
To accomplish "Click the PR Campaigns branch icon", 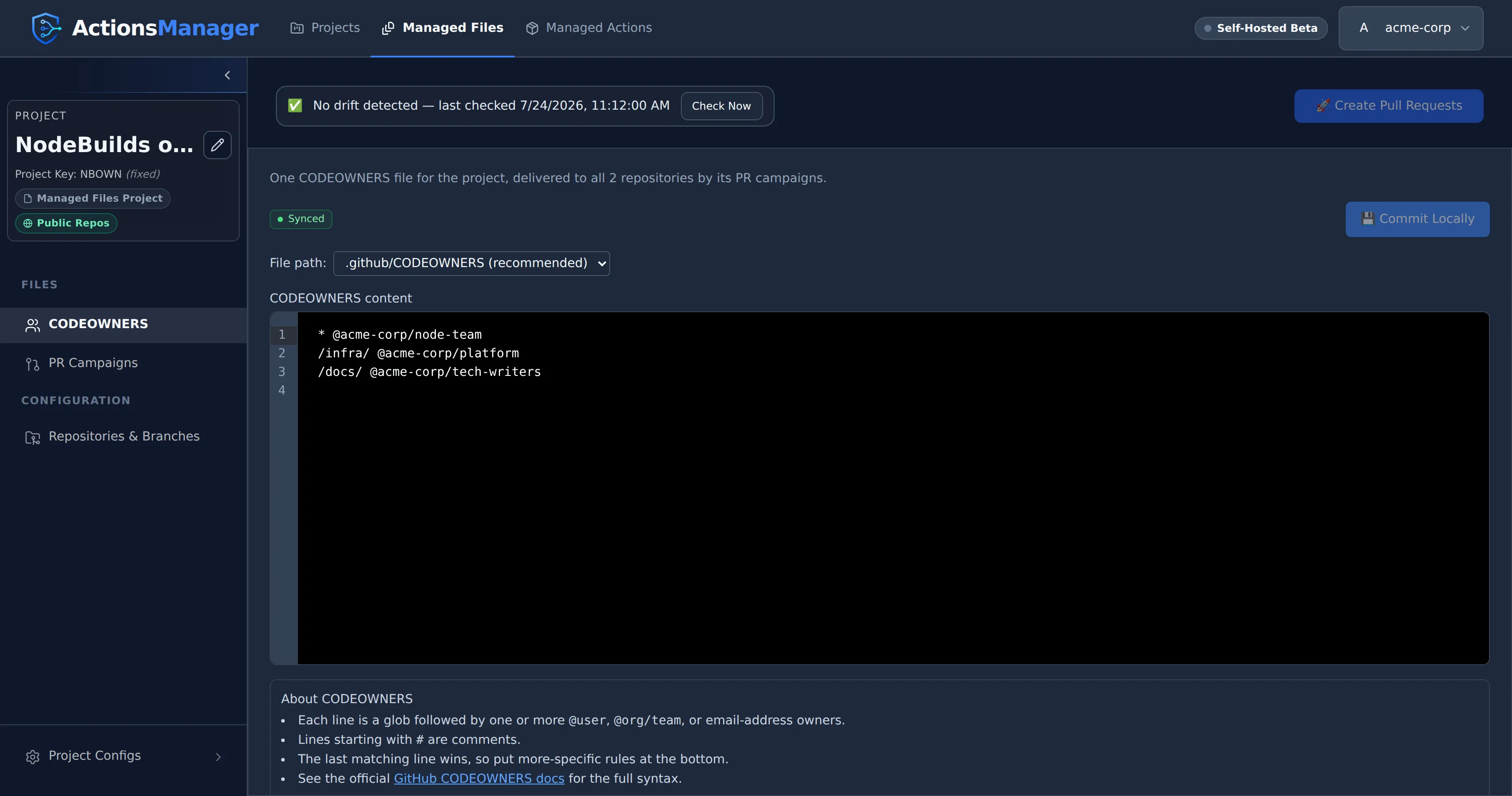I will 33,364.
